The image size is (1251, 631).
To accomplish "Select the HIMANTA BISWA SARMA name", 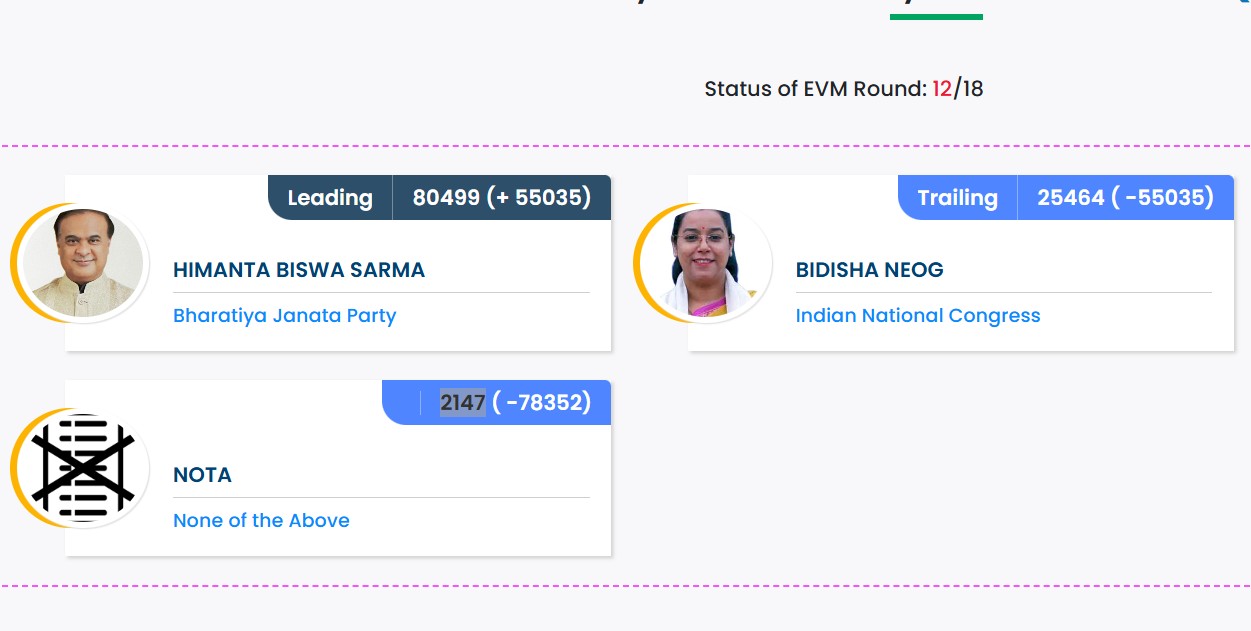I will pos(299,270).
